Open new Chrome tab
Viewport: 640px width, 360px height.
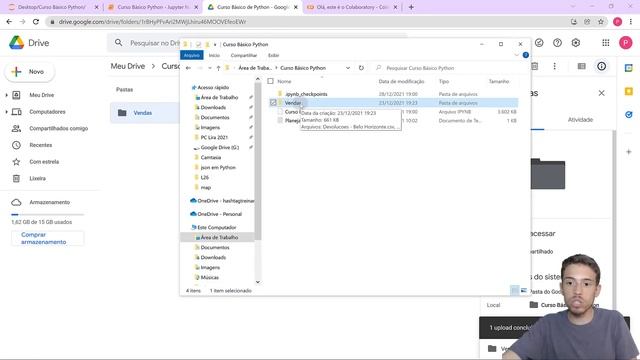click(x=411, y=7)
